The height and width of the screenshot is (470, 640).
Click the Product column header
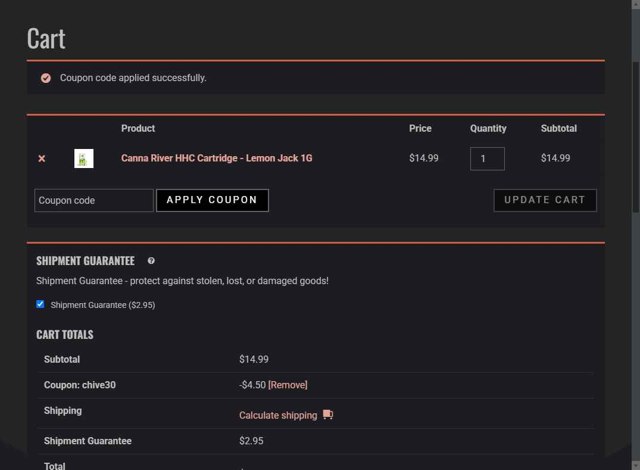click(138, 128)
